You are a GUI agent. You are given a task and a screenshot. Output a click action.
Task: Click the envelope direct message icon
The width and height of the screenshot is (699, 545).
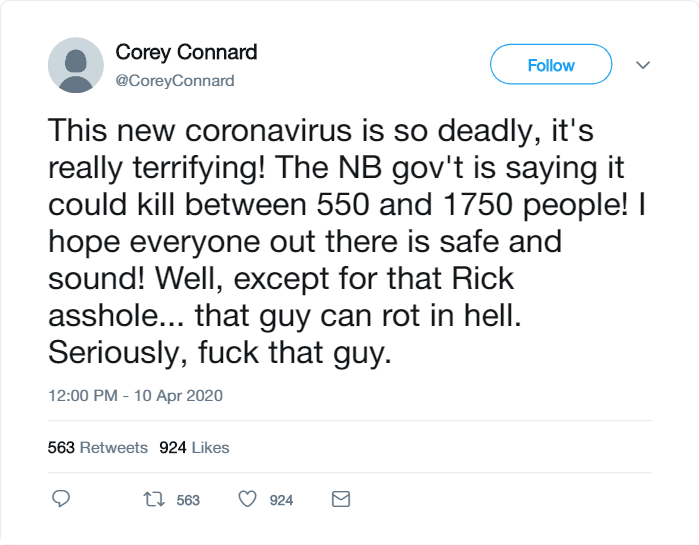point(341,499)
